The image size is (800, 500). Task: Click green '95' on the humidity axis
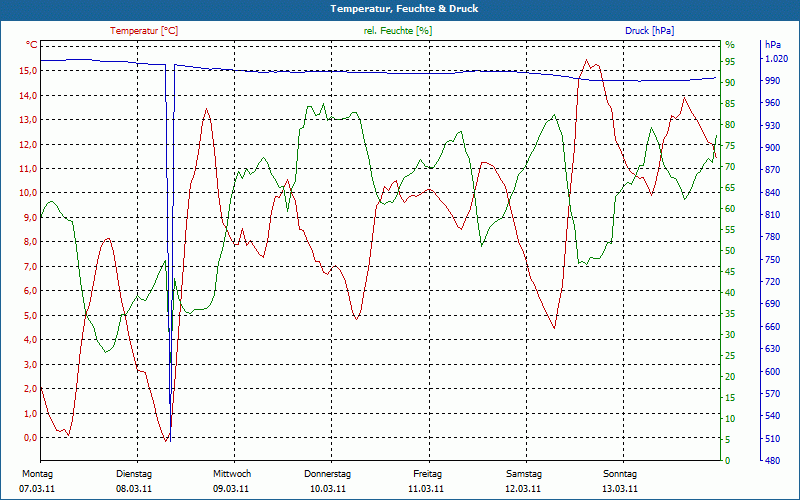click(730, 62)
